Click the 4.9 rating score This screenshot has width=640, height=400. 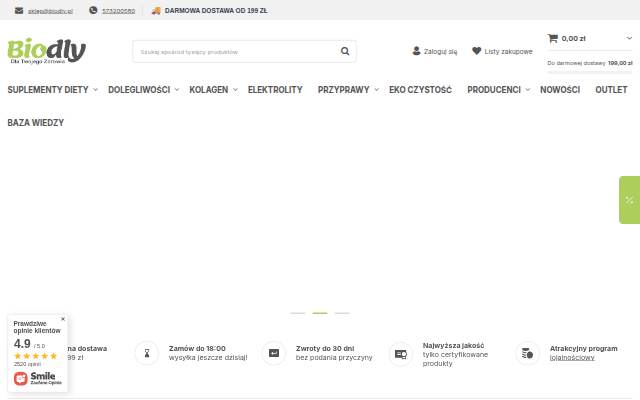pos(22,344)
